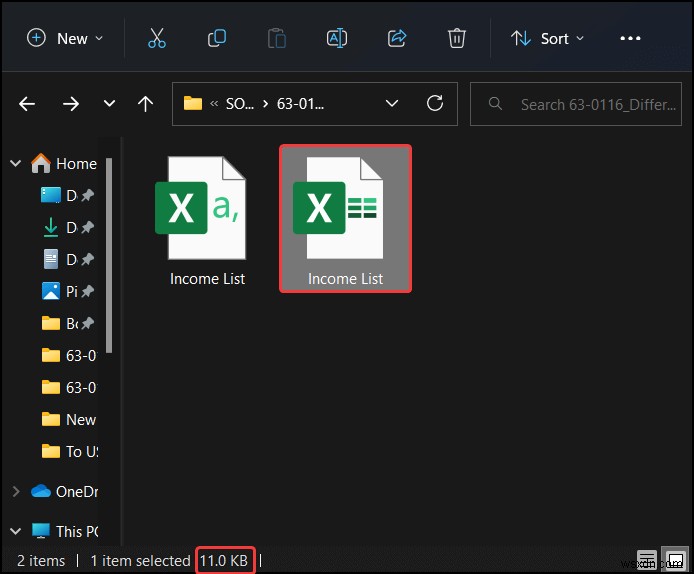Image resolution: width=694 pixels, height=574 pixels.
Task: Go forward with the right arrow
Action: 71,104
